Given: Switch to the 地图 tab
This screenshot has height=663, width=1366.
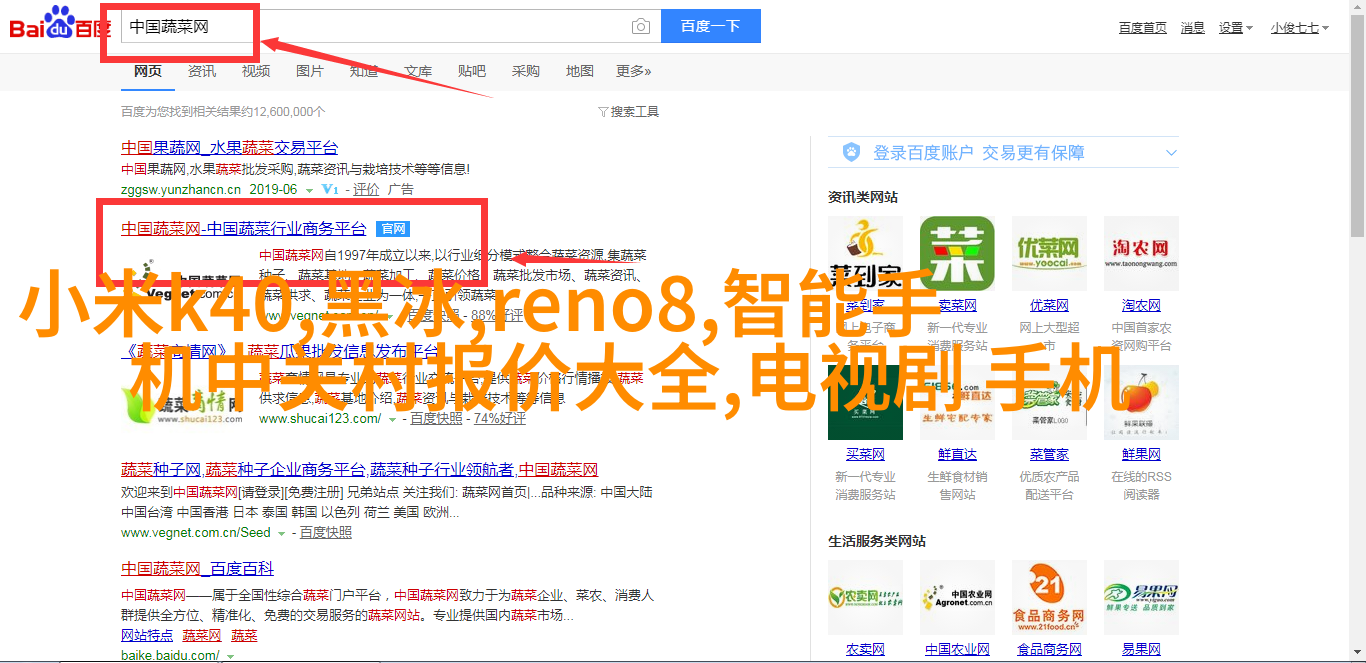Looking at the screenshot, I should 580,71.
